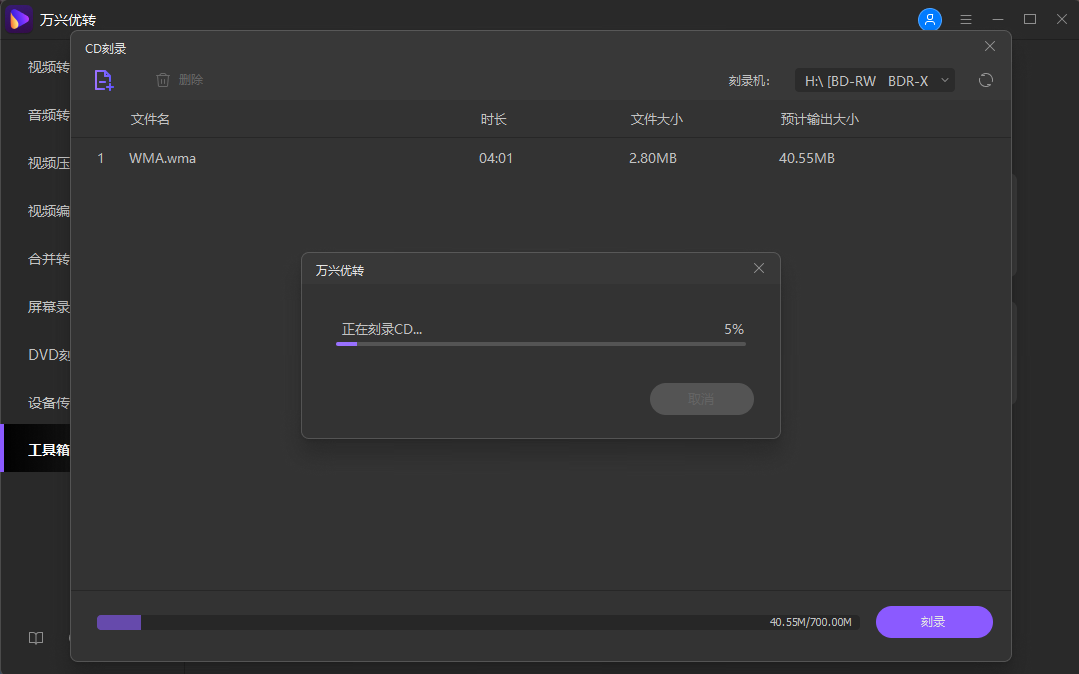
Task: Switch to 视频转换 in the sidebar
Action: pos(45,66)
